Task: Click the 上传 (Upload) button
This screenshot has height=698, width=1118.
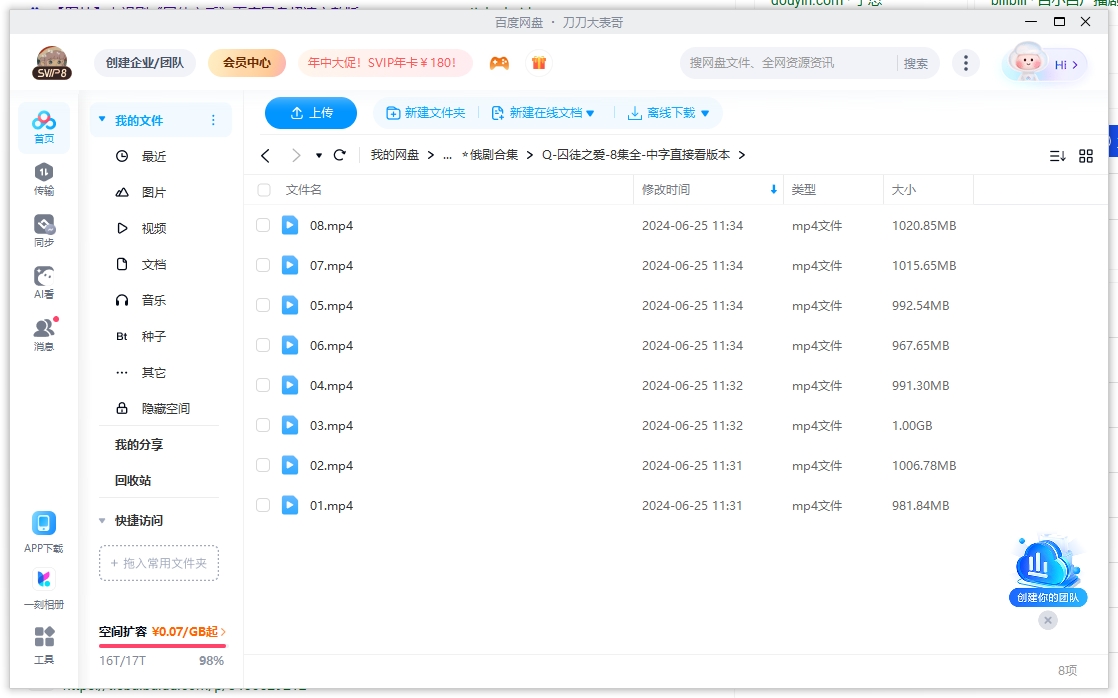Action: click(310, 113)
